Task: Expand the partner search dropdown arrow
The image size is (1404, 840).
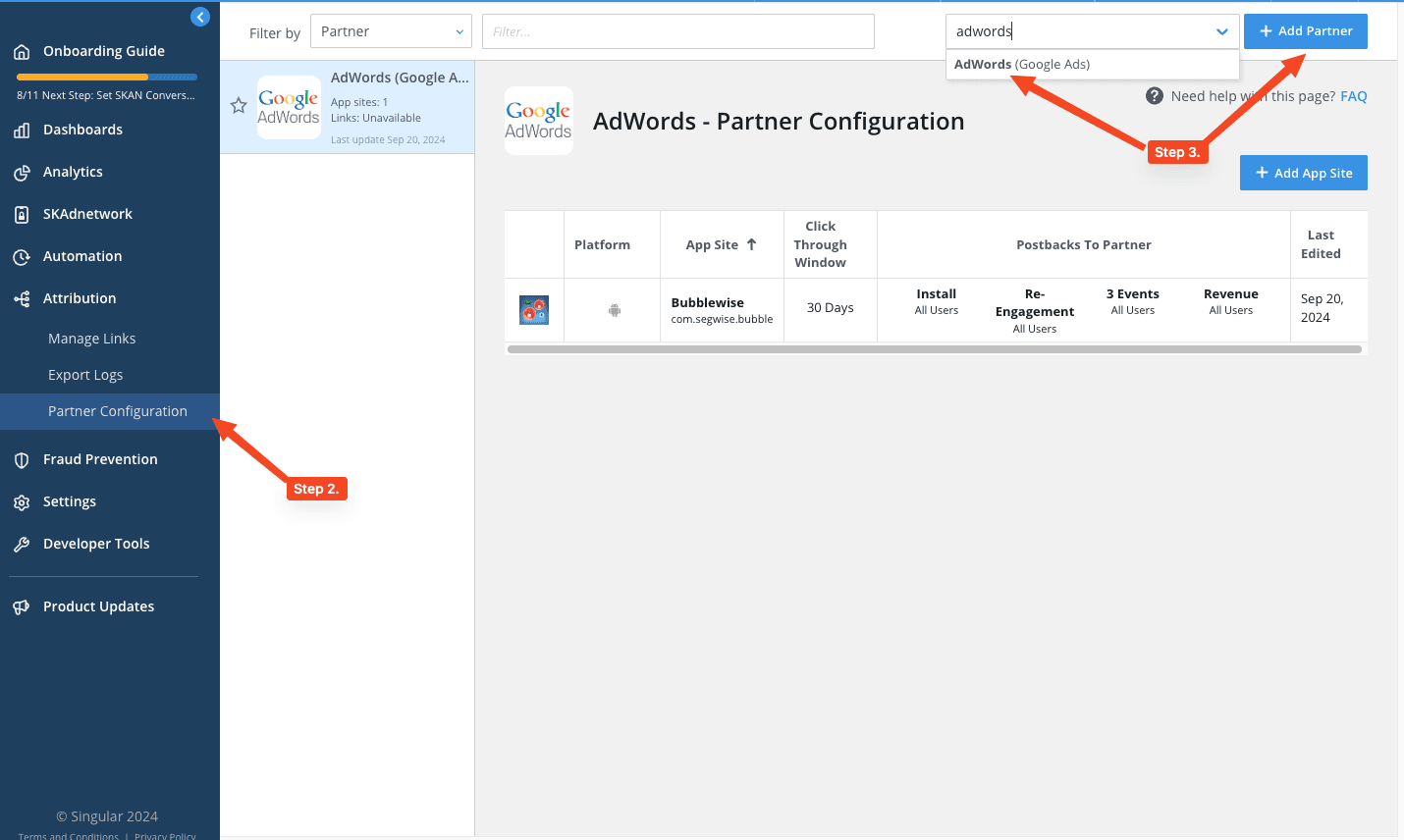Action: click(x=1221, y=31)
